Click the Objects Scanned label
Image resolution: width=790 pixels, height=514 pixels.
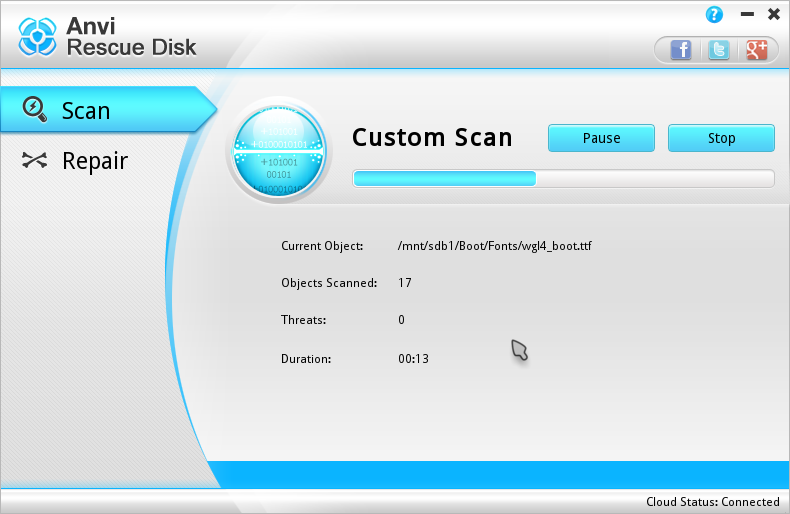tap(329, 283)
